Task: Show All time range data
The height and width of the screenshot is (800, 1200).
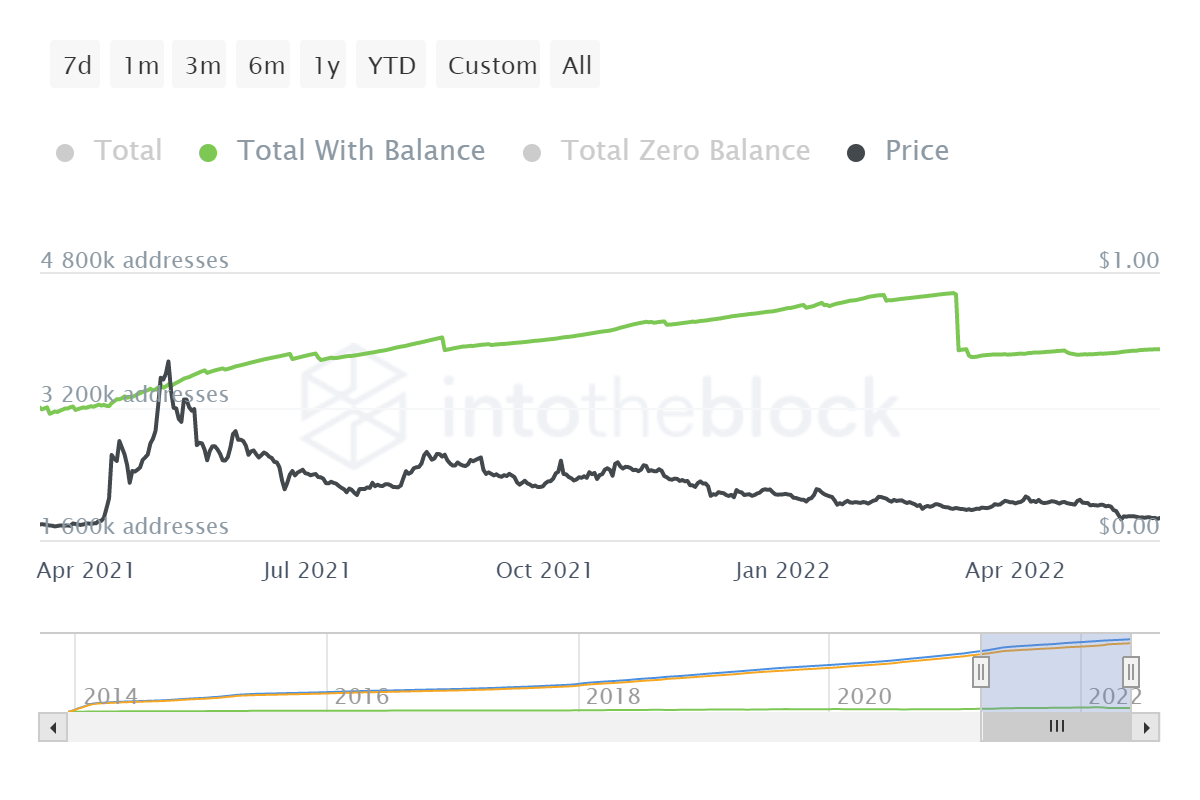Action: pyautogui.click(x=577, y=66)
